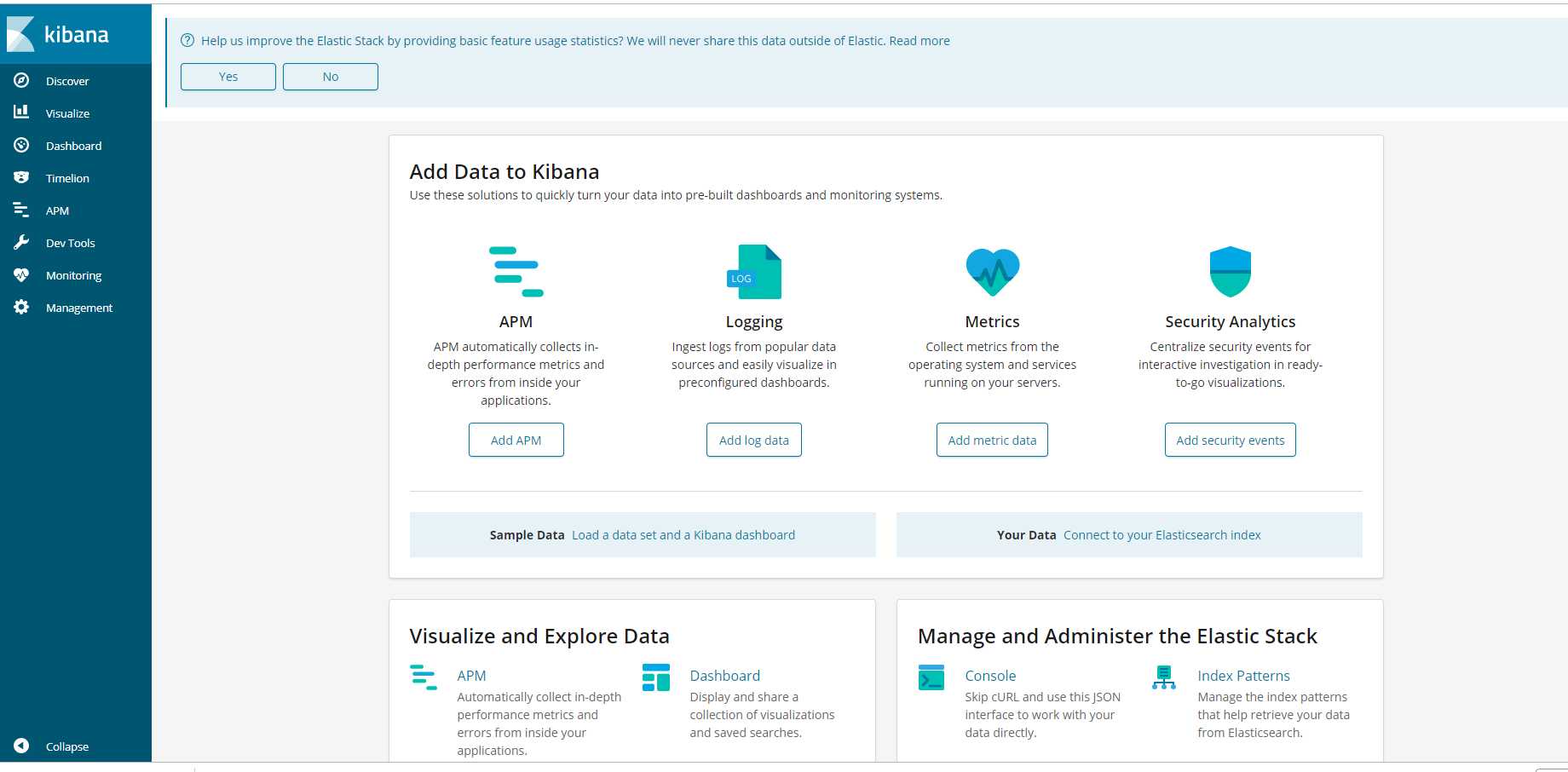Click Manage and Administer the Elastic Stack heading
This screenshot has width=1568, height=772.
coord(1117,636)
